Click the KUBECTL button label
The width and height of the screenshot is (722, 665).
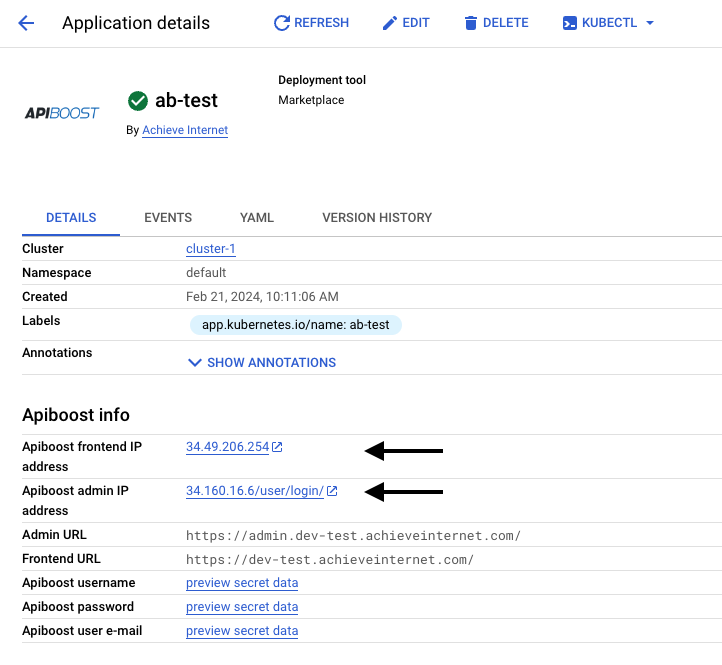pos(610,23)
